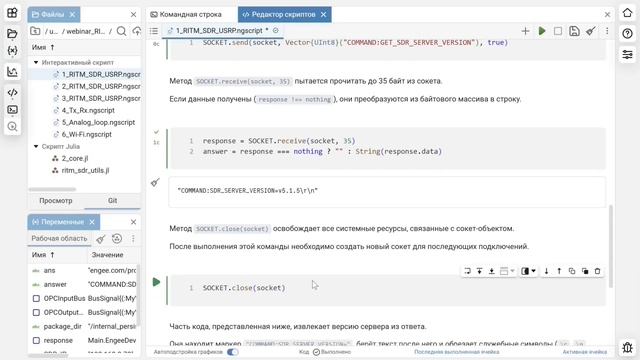Screen dimensions: 640x360
Task: Open the Variables panel three-dot menu
Action: (133, 239)
